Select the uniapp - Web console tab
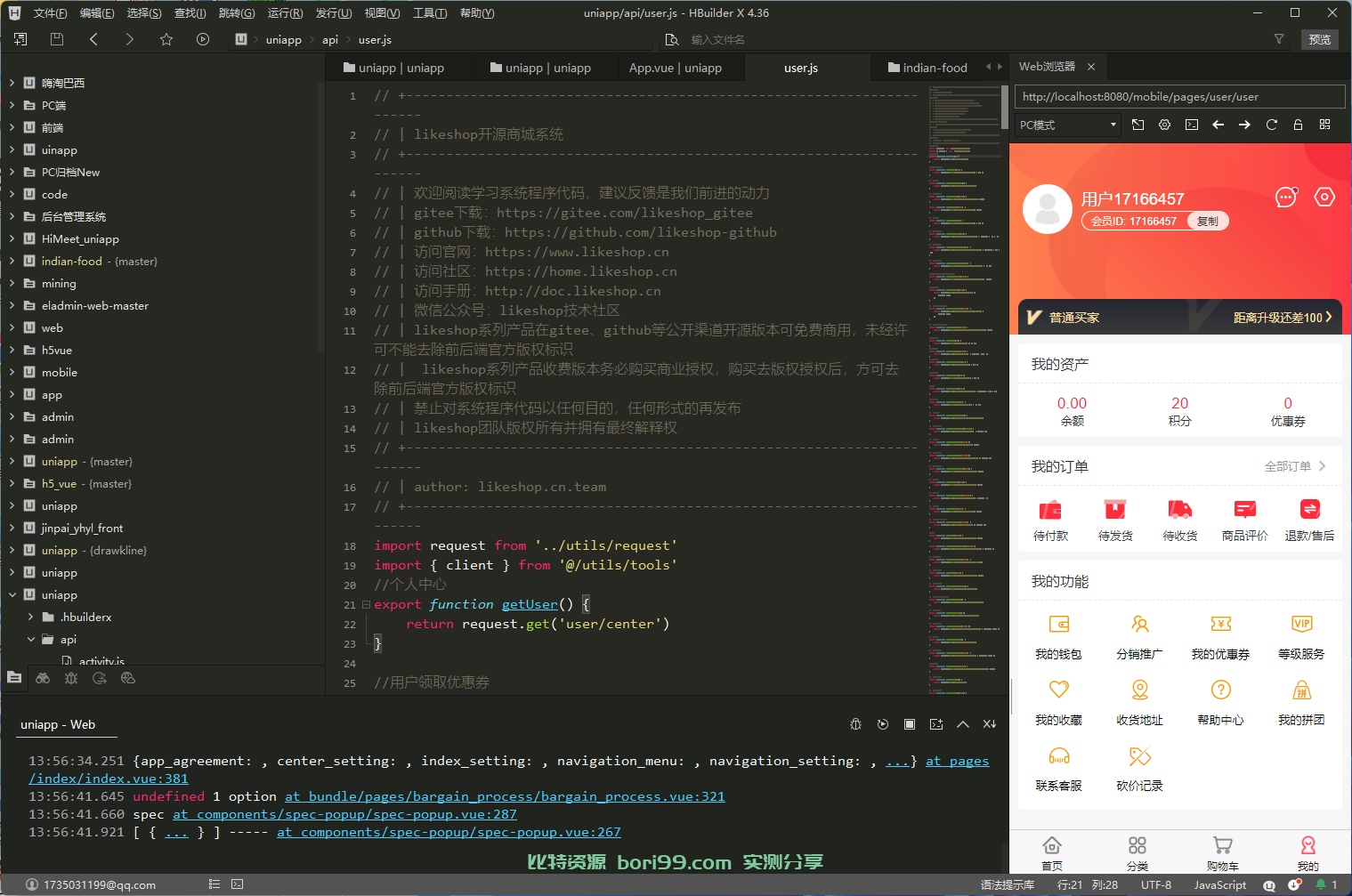 coord(58,724)
